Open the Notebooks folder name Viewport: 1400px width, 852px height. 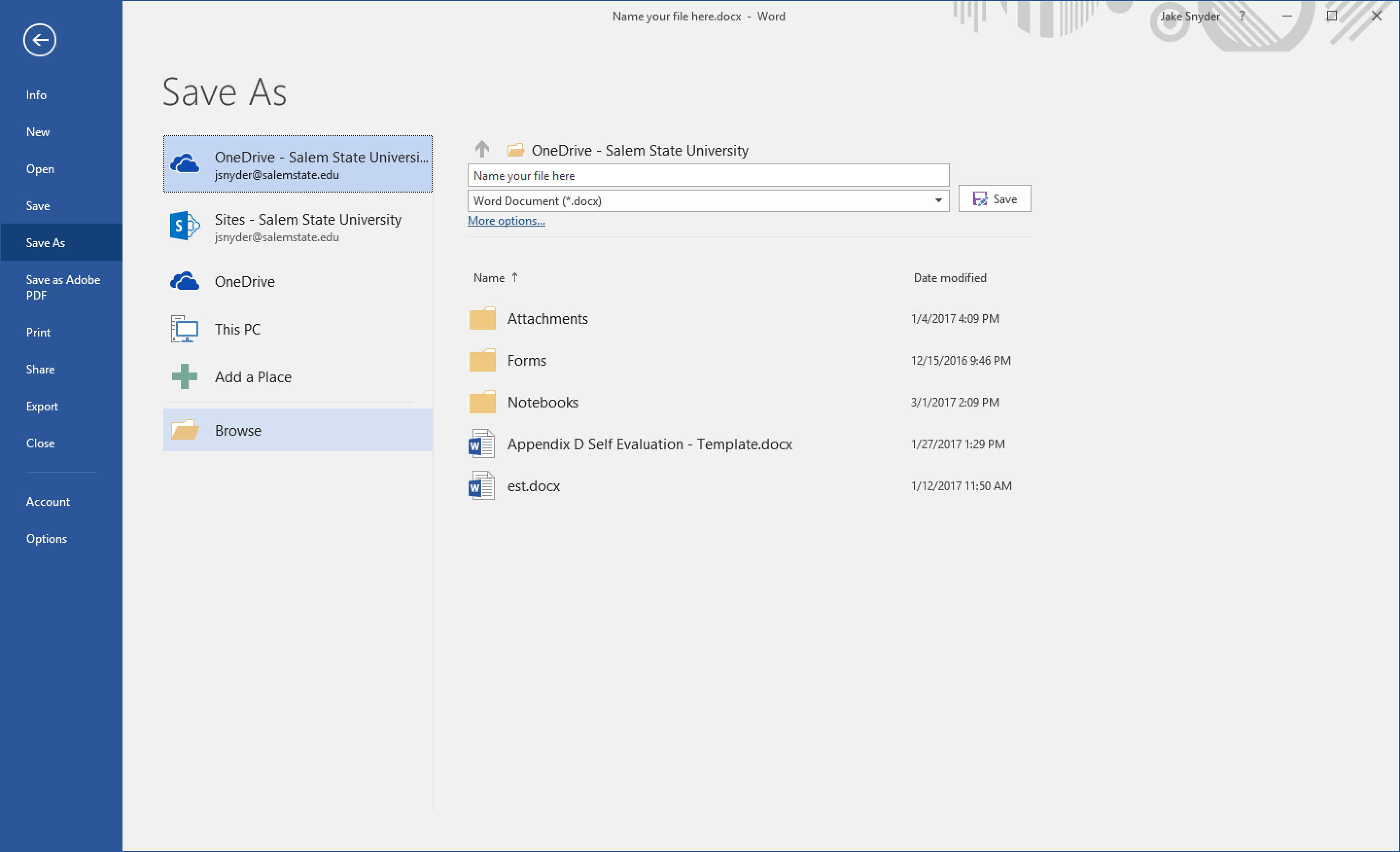tap(542, 402)
